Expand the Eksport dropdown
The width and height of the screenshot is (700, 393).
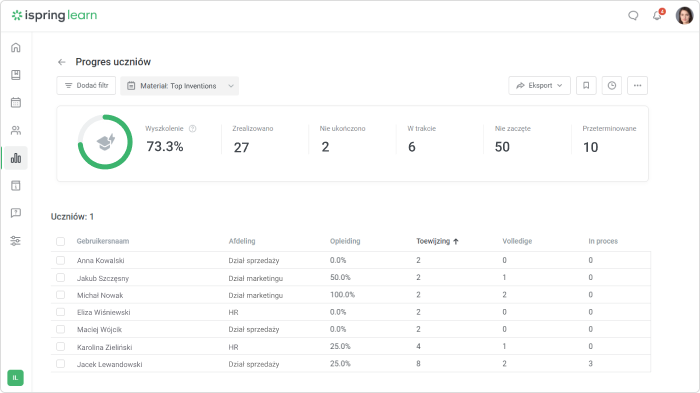click(x=539, y=85)
